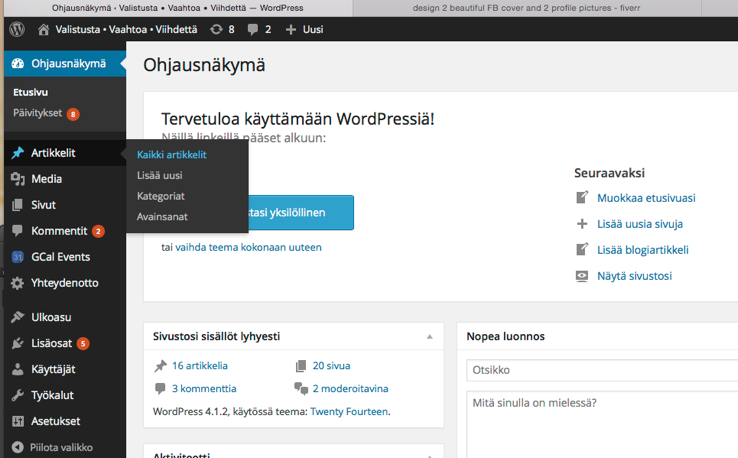
Task: Open the Twenty Fourteen theme link
Action: (349, 412)
